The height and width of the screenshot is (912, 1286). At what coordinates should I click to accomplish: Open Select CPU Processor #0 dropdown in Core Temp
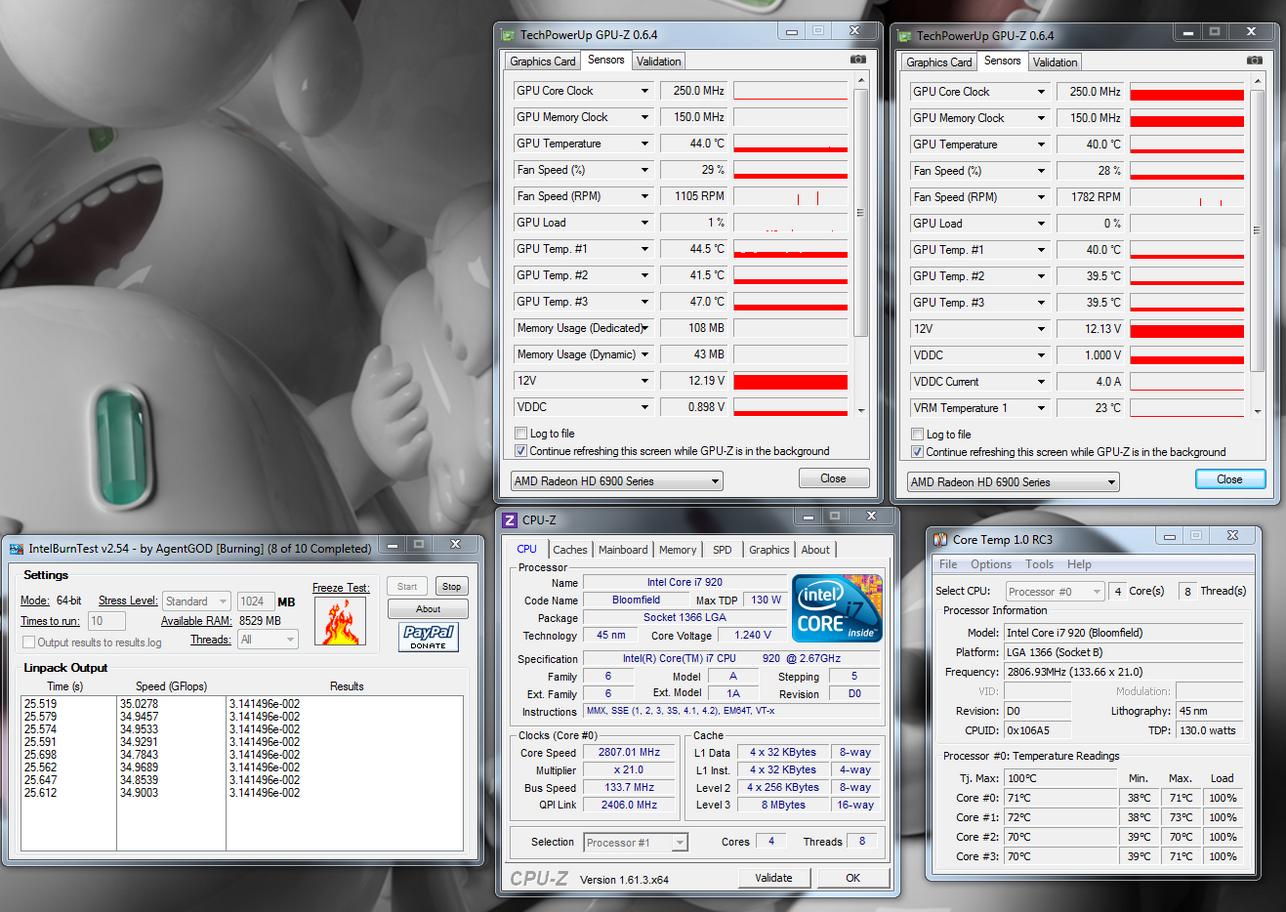(x=1054, y=591)
